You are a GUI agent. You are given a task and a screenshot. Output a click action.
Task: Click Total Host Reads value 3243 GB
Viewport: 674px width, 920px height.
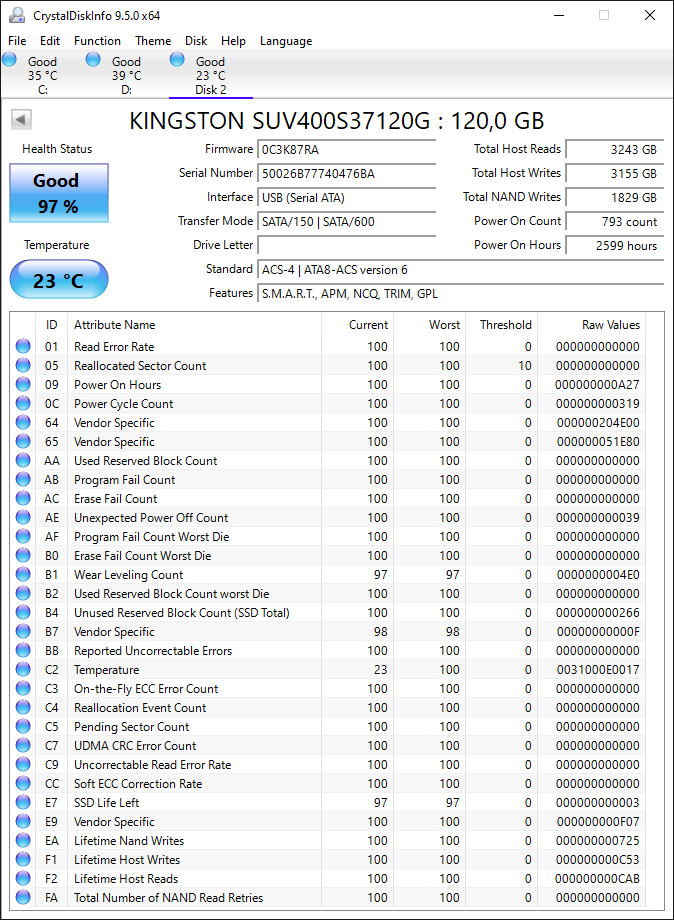[x=615, y=150]
